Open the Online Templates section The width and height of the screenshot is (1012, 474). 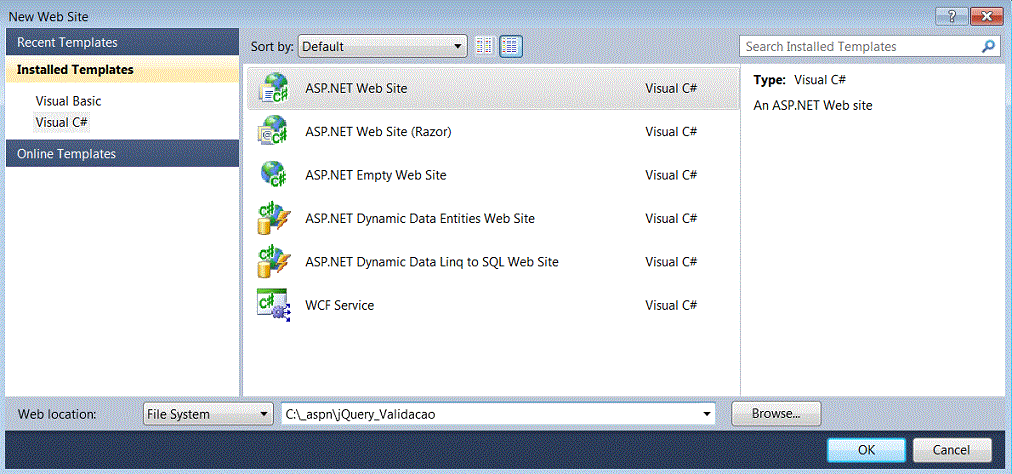coord(123,154)
